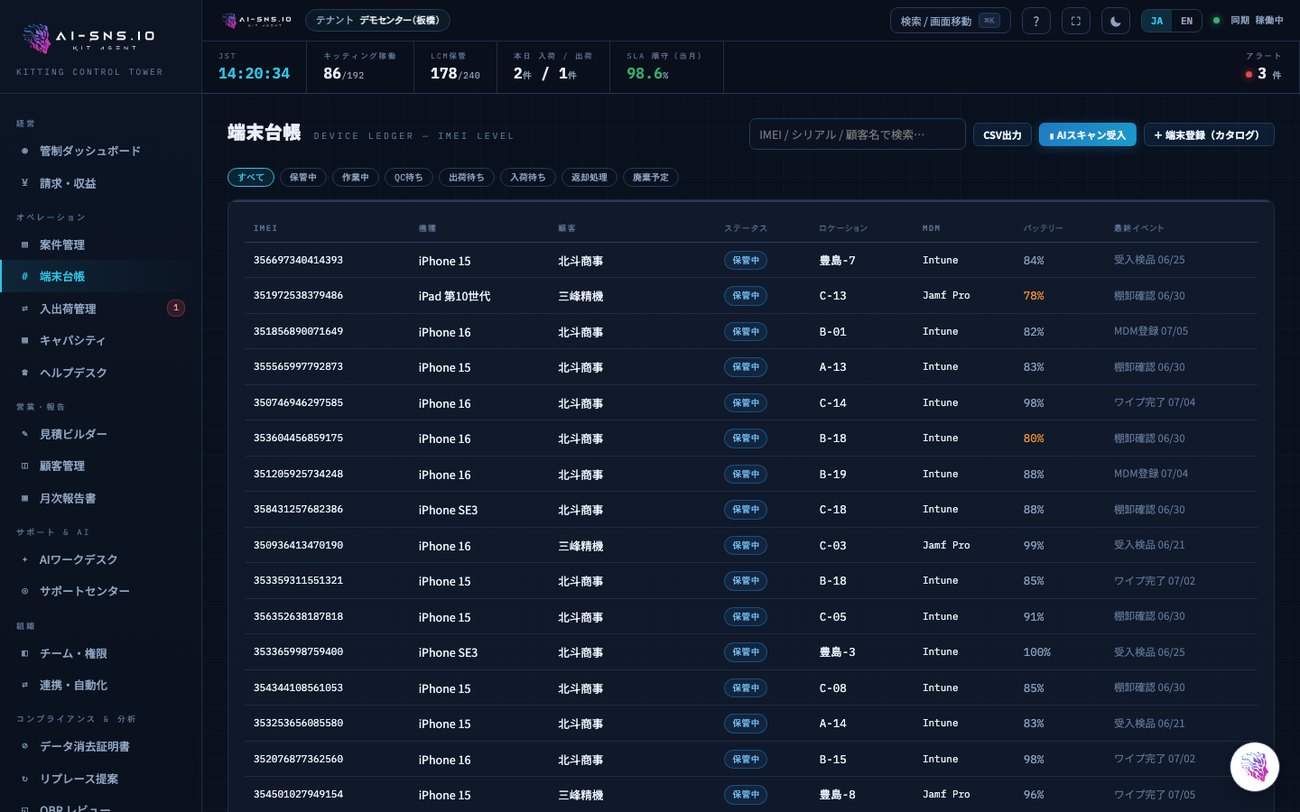
Task: Filter by the 保管中 tab
Action: pyautogui.click(x=303, y=177)
